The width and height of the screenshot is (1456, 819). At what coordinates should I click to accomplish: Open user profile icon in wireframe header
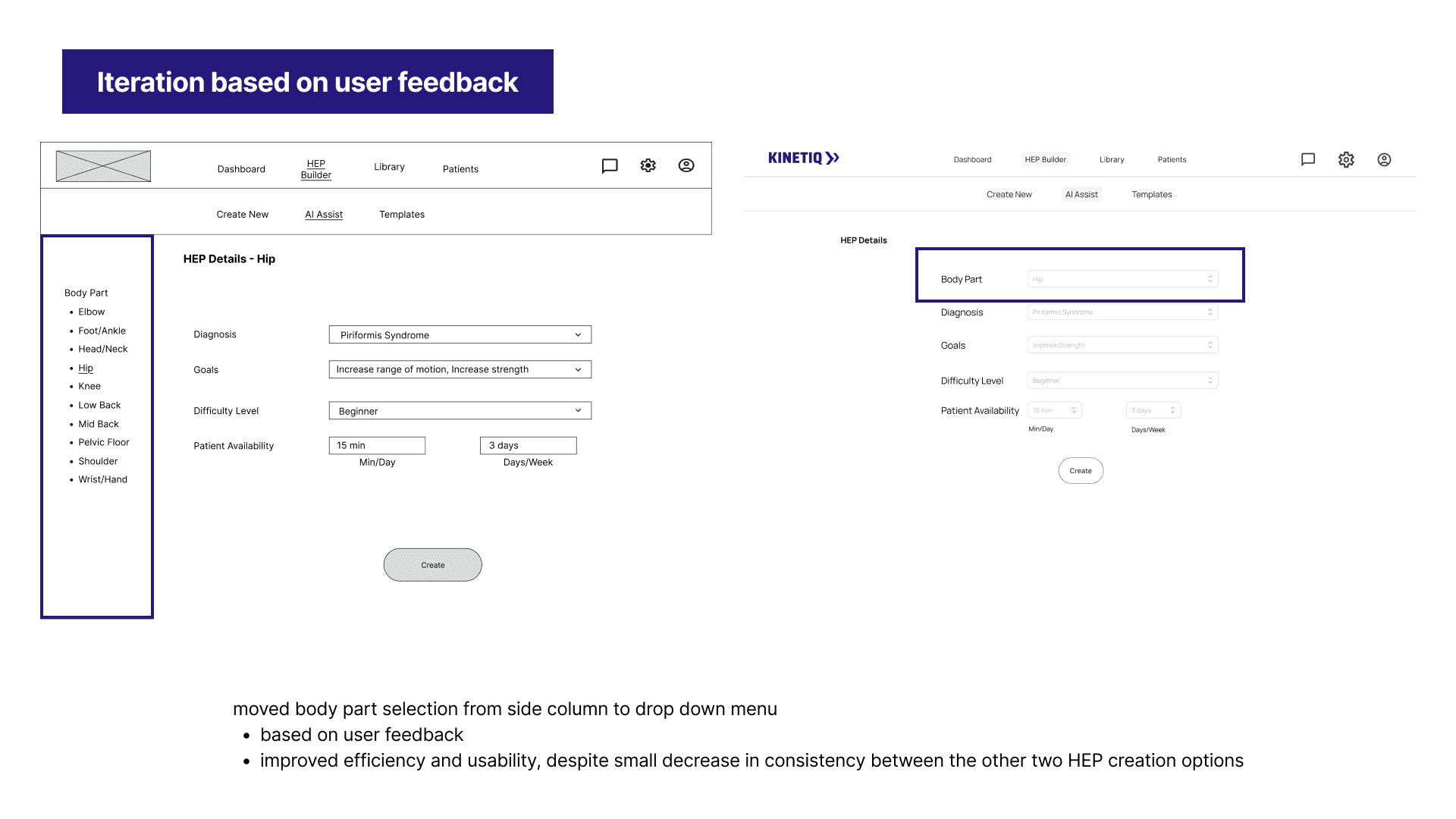point(686,165)
